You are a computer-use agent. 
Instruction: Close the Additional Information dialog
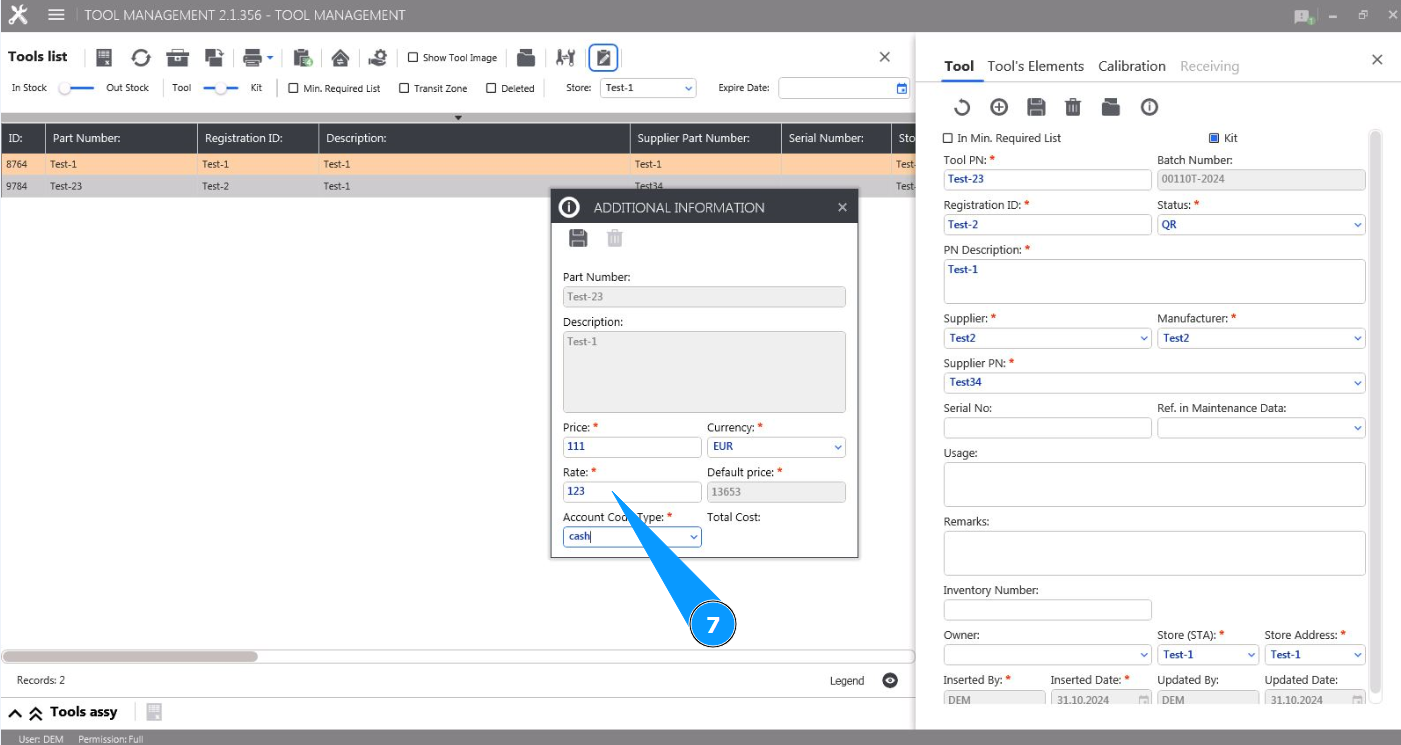tap(842, 207)
